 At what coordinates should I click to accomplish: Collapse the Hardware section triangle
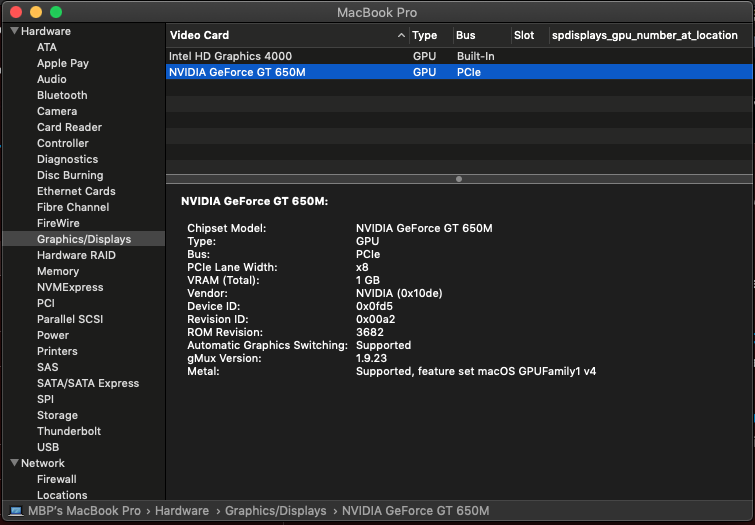coord(14,31)
